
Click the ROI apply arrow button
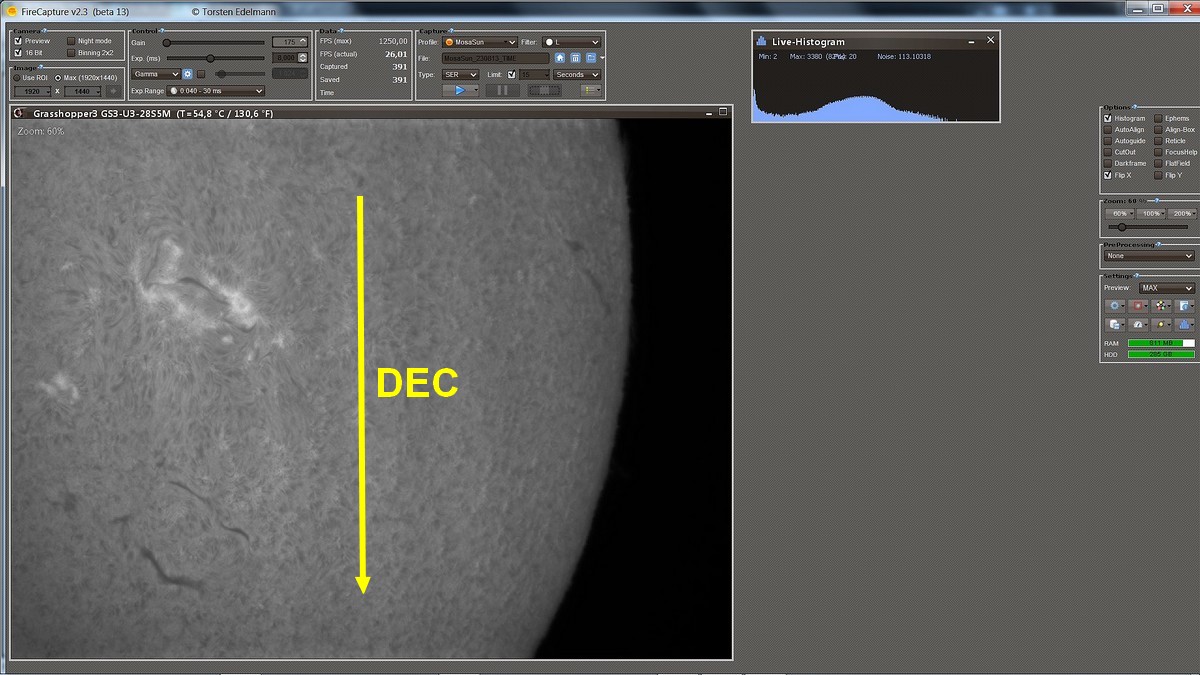[112, 91]
